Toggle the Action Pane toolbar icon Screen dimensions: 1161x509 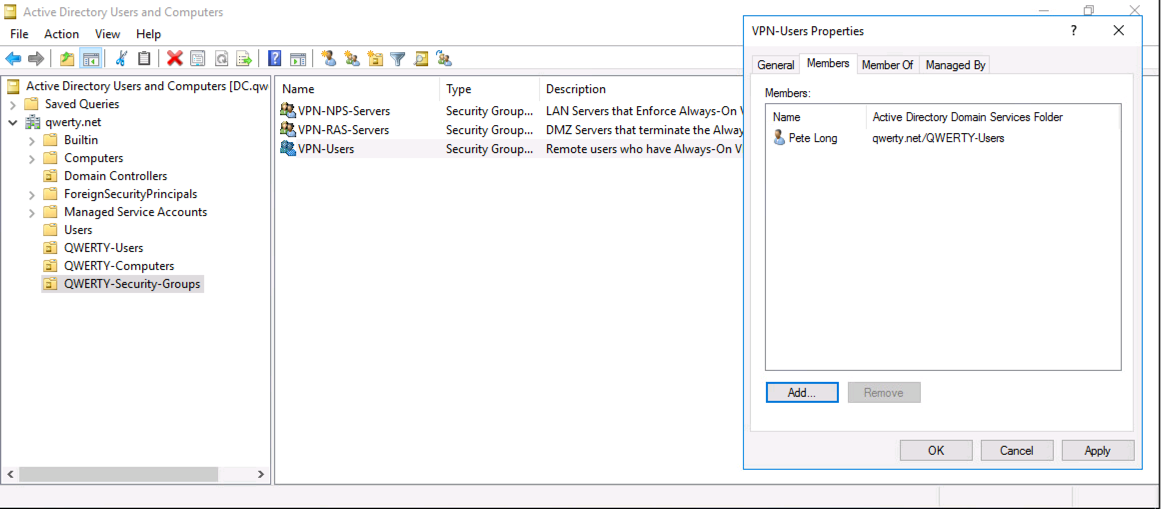298,59
